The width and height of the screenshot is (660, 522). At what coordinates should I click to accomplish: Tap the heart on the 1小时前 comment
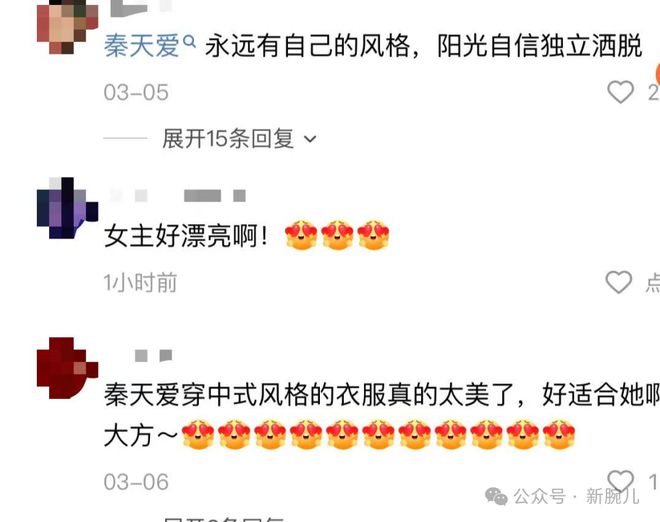[x=619, y=282]
